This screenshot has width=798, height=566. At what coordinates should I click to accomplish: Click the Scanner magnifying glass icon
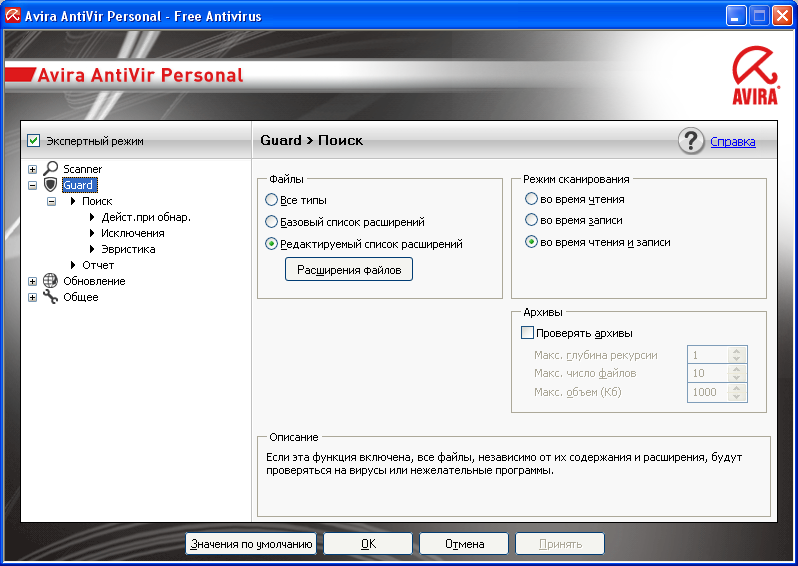(50, 168)
